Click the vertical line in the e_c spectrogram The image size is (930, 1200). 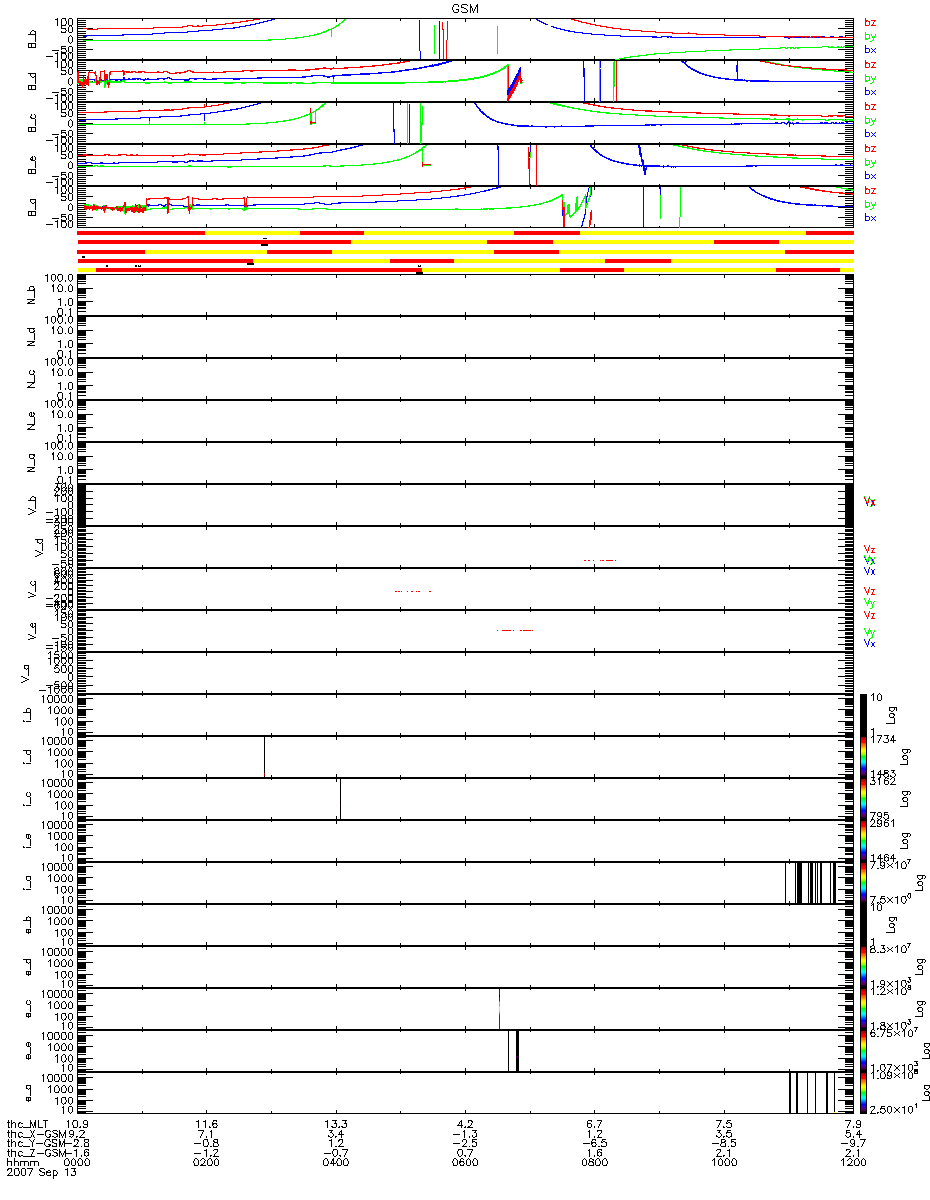(499, 1008)
